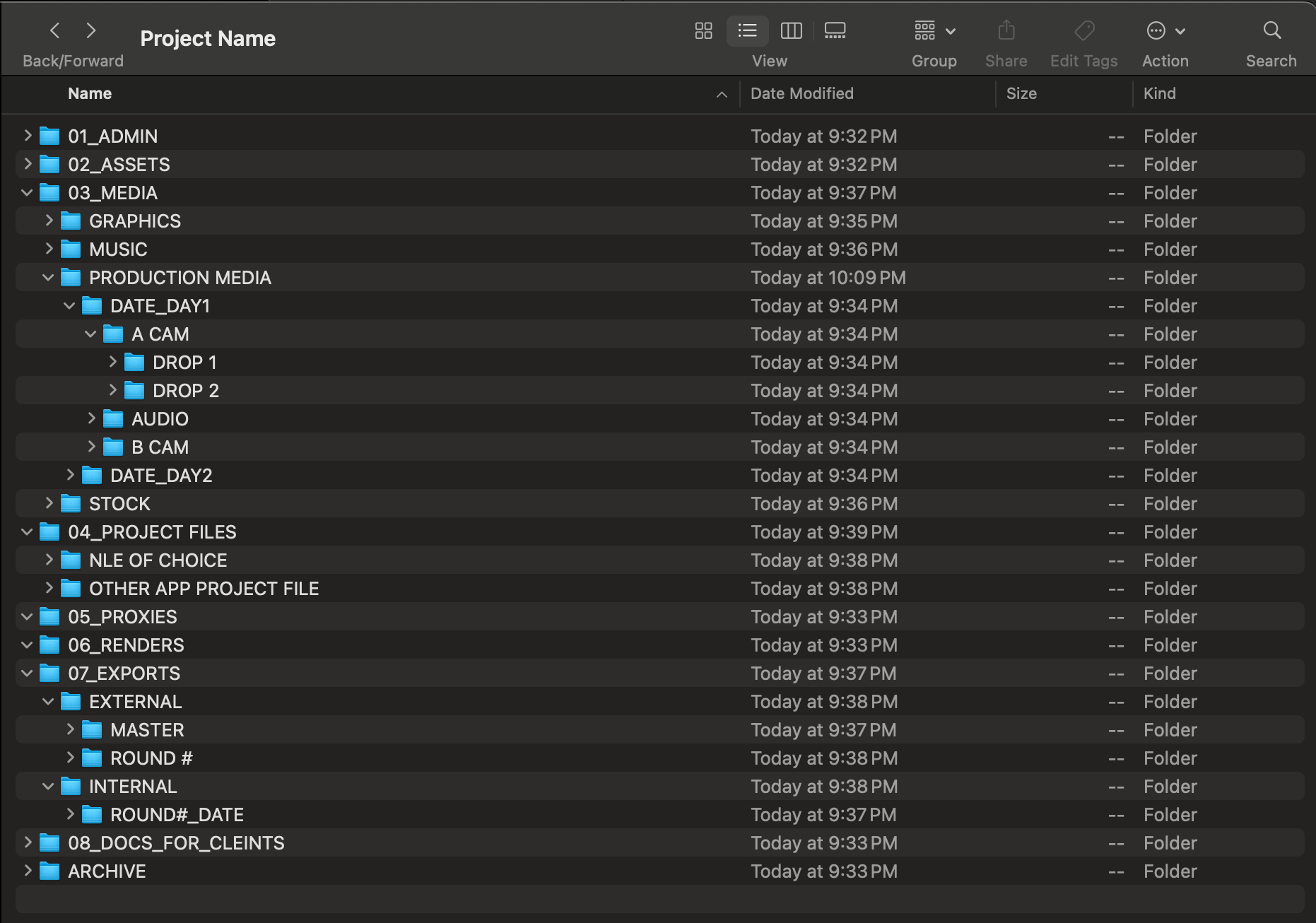Screen dimensions: 1316x923
Task: Collapse the PRODUCTION MEDIA folder
Action: (48, 278)
